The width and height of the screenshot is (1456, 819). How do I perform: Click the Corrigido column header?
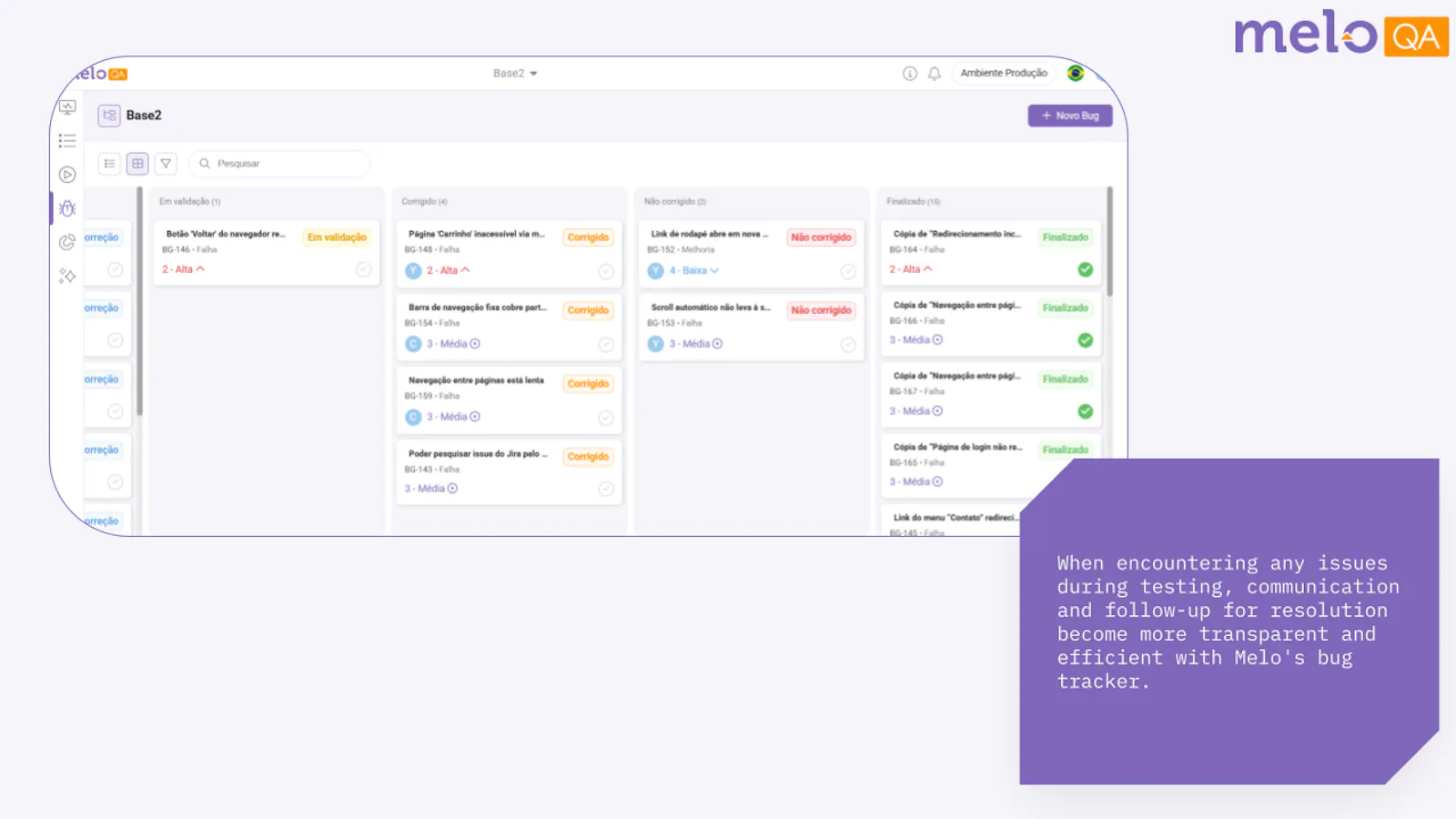pos(425,202)
